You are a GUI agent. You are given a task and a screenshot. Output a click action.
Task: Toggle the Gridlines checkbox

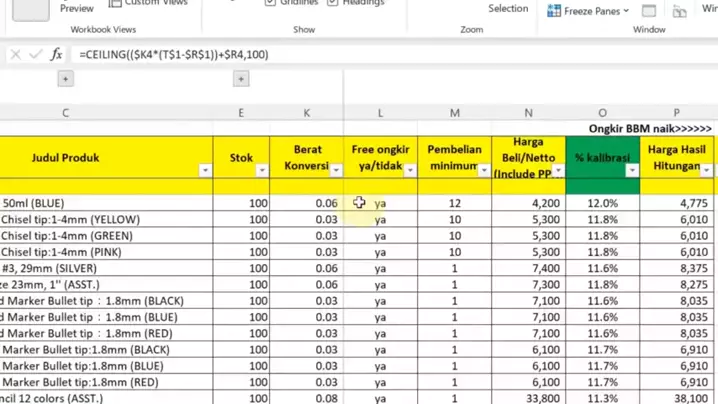click(x=271, y=3)
